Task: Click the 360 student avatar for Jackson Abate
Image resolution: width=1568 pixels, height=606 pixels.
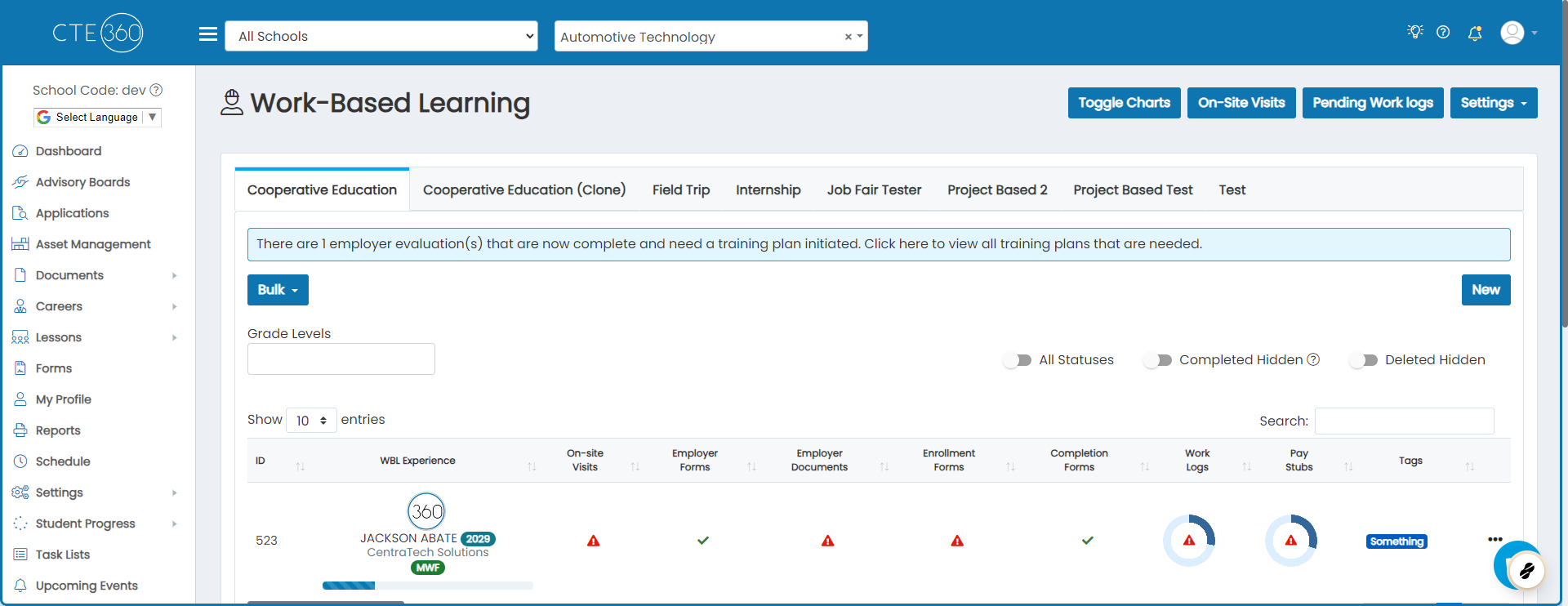Action: [x=426, y=511]
